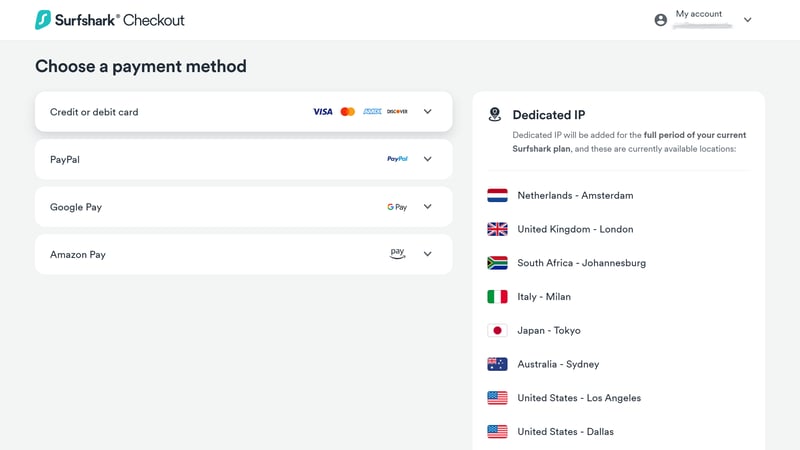Select Netherlands - Amsterdam location text
Screen dimensions: 800x450
point(575,195)
